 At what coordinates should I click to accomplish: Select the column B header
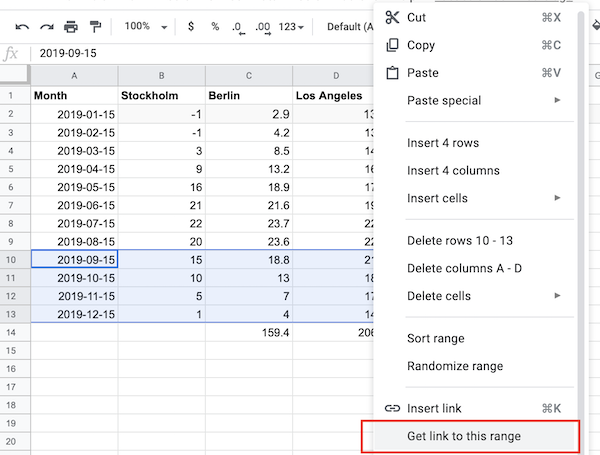(x=161, y=75)
